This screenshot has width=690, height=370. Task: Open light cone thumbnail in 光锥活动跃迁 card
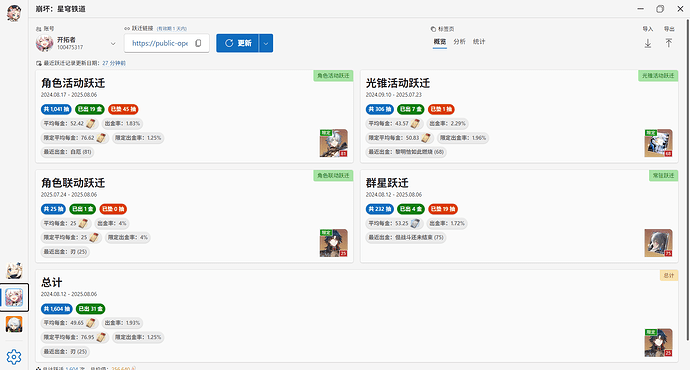658,143
